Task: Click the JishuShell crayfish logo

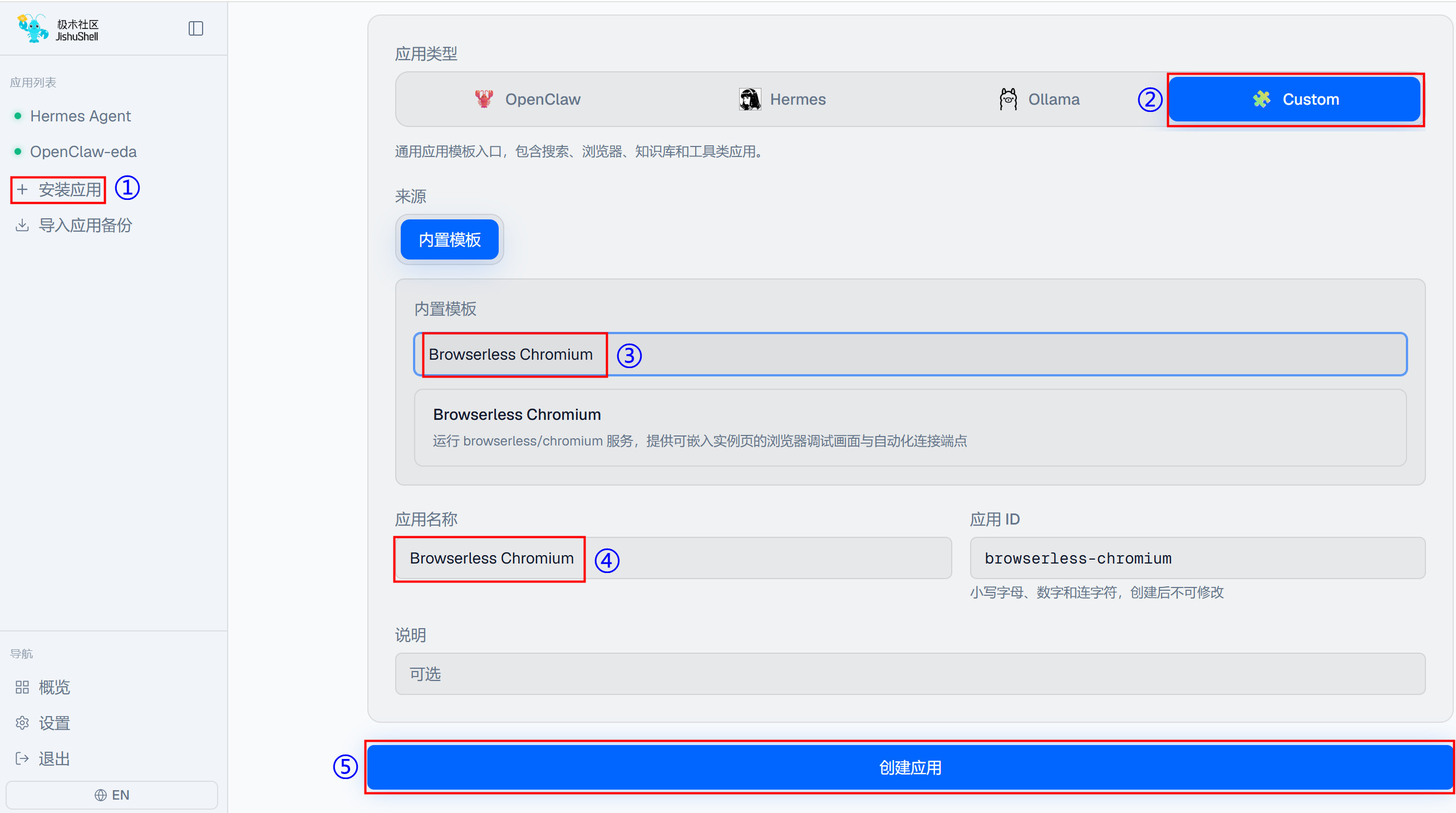Action: coord(33,28)
